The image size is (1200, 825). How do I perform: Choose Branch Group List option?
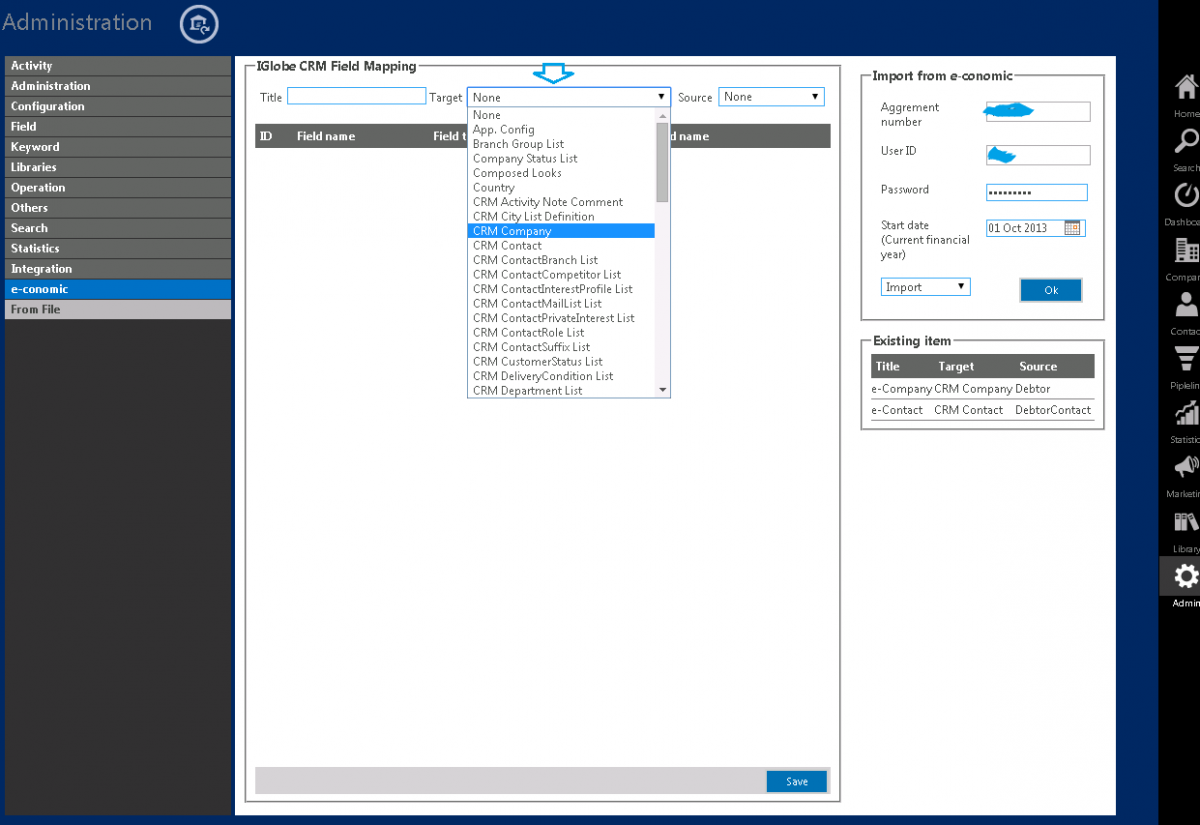click(561, 144)
